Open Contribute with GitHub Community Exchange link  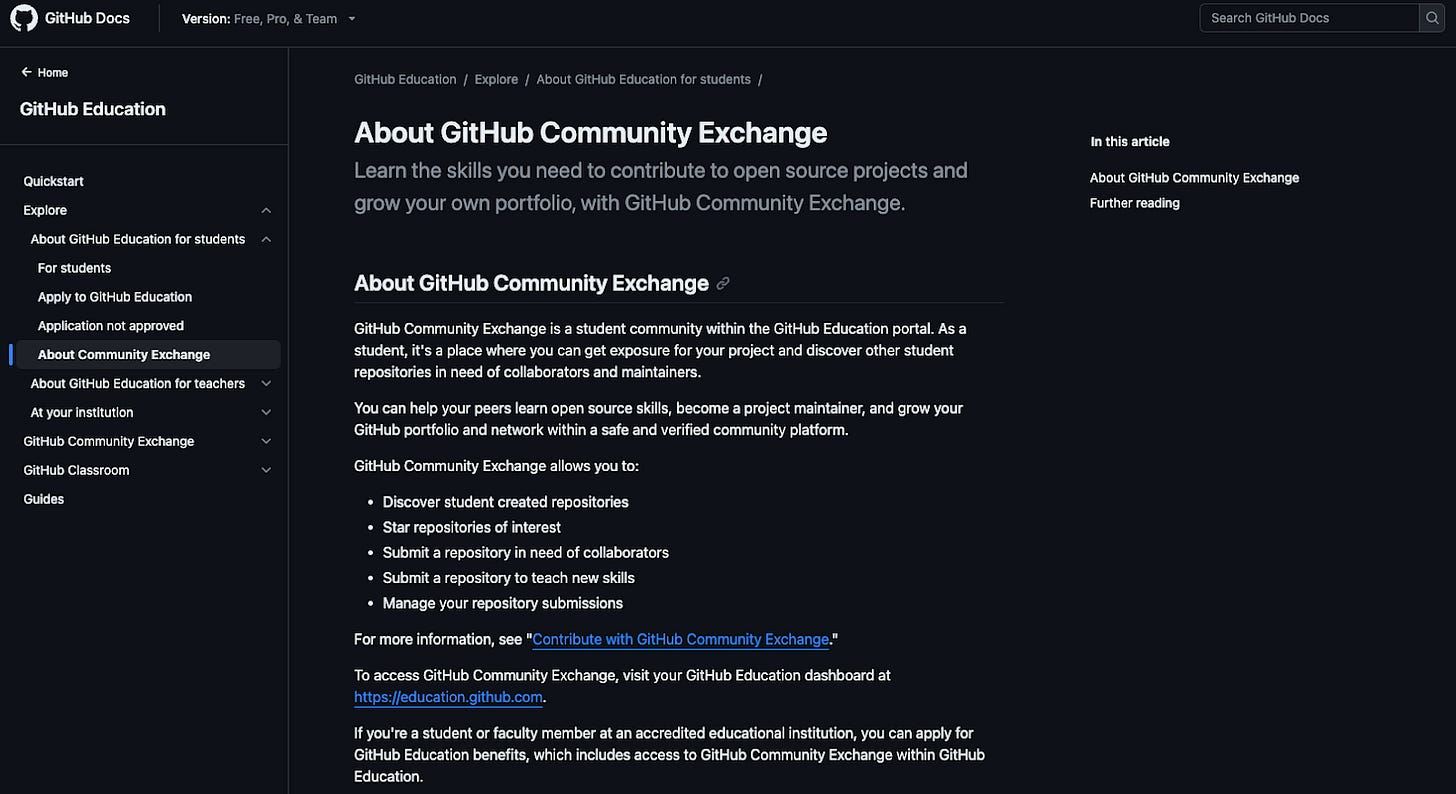pyautogui.click(x=681, y=639)
